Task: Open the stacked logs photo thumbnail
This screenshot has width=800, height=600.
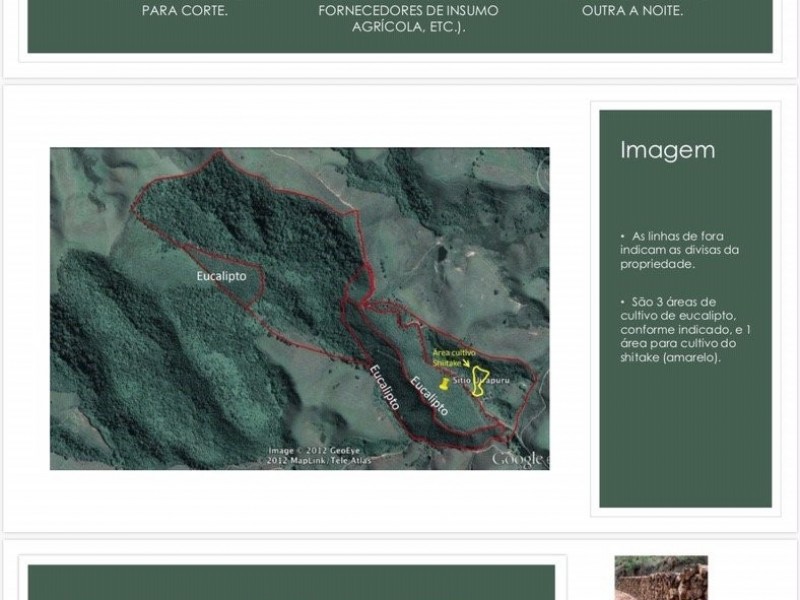Action: [661, 578]
